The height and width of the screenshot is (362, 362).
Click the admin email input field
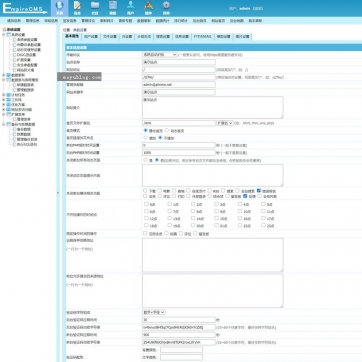[x=179, y=85]
